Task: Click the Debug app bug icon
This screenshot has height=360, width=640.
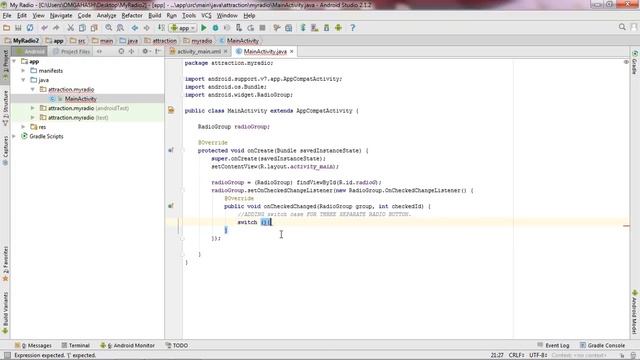Action: tap(215, 28)
